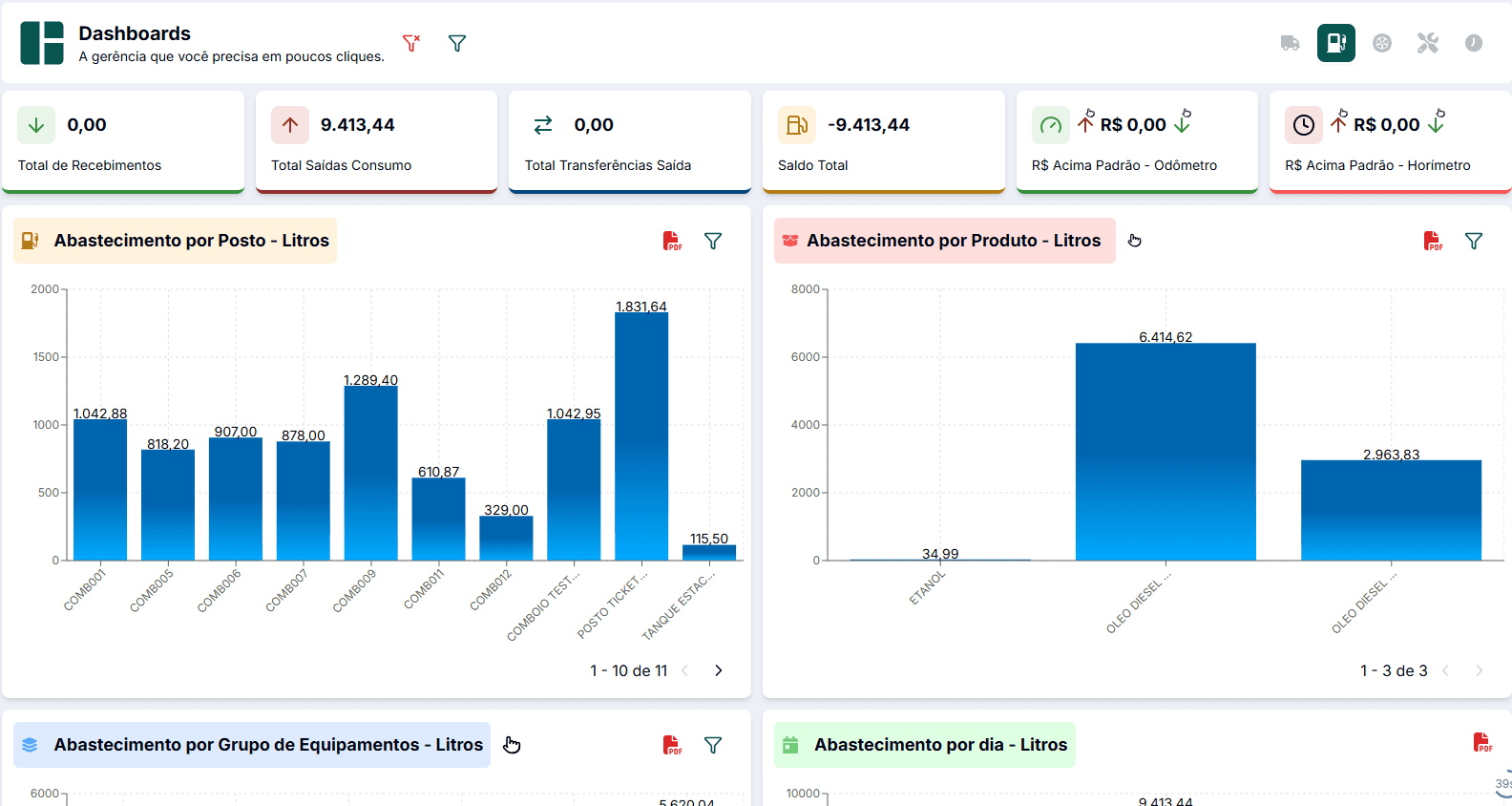Export Grupo de Equipamentos chart as PDF
Viewport: 1512px width, 806px height.
[673, 745]
